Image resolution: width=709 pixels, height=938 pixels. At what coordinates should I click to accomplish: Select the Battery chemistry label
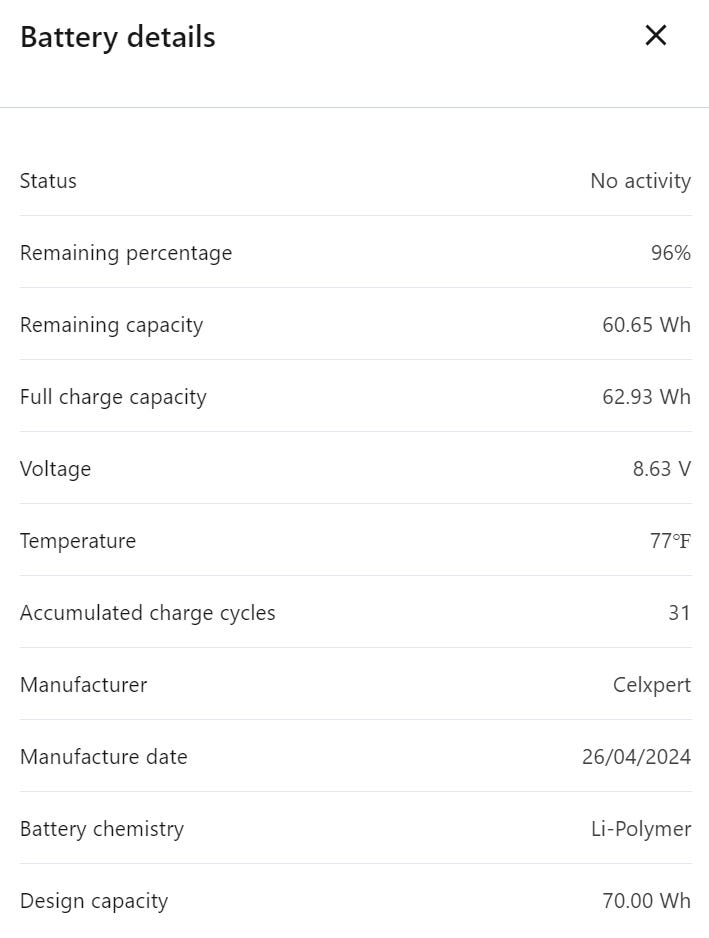102,829
